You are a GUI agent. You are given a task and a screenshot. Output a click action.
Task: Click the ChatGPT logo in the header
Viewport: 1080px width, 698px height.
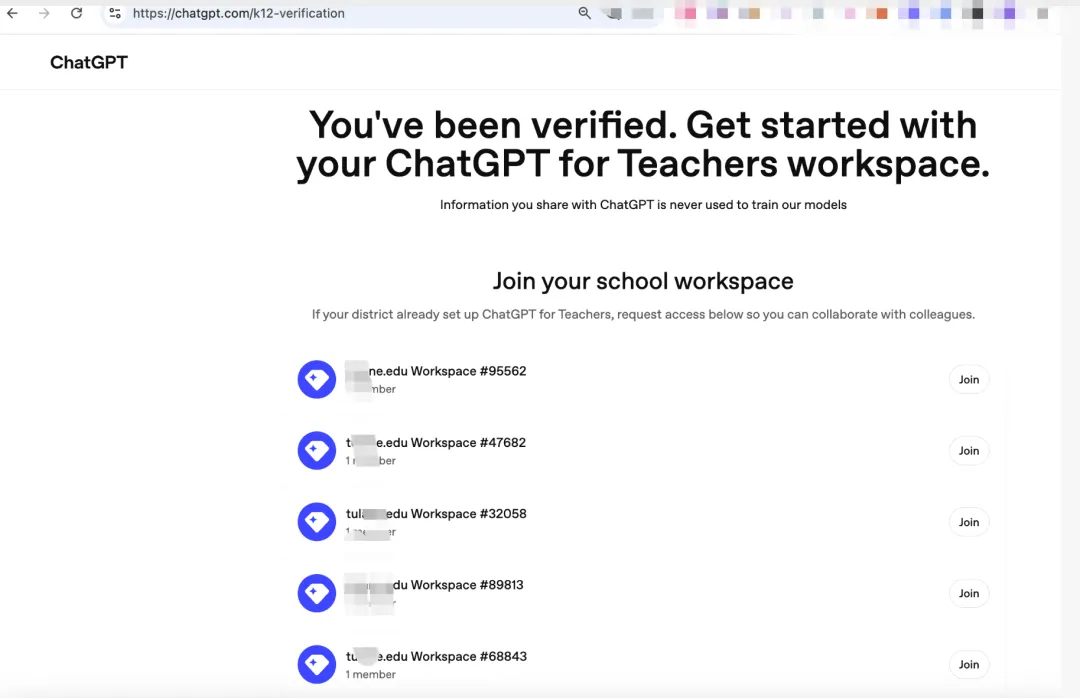(89, 63)
